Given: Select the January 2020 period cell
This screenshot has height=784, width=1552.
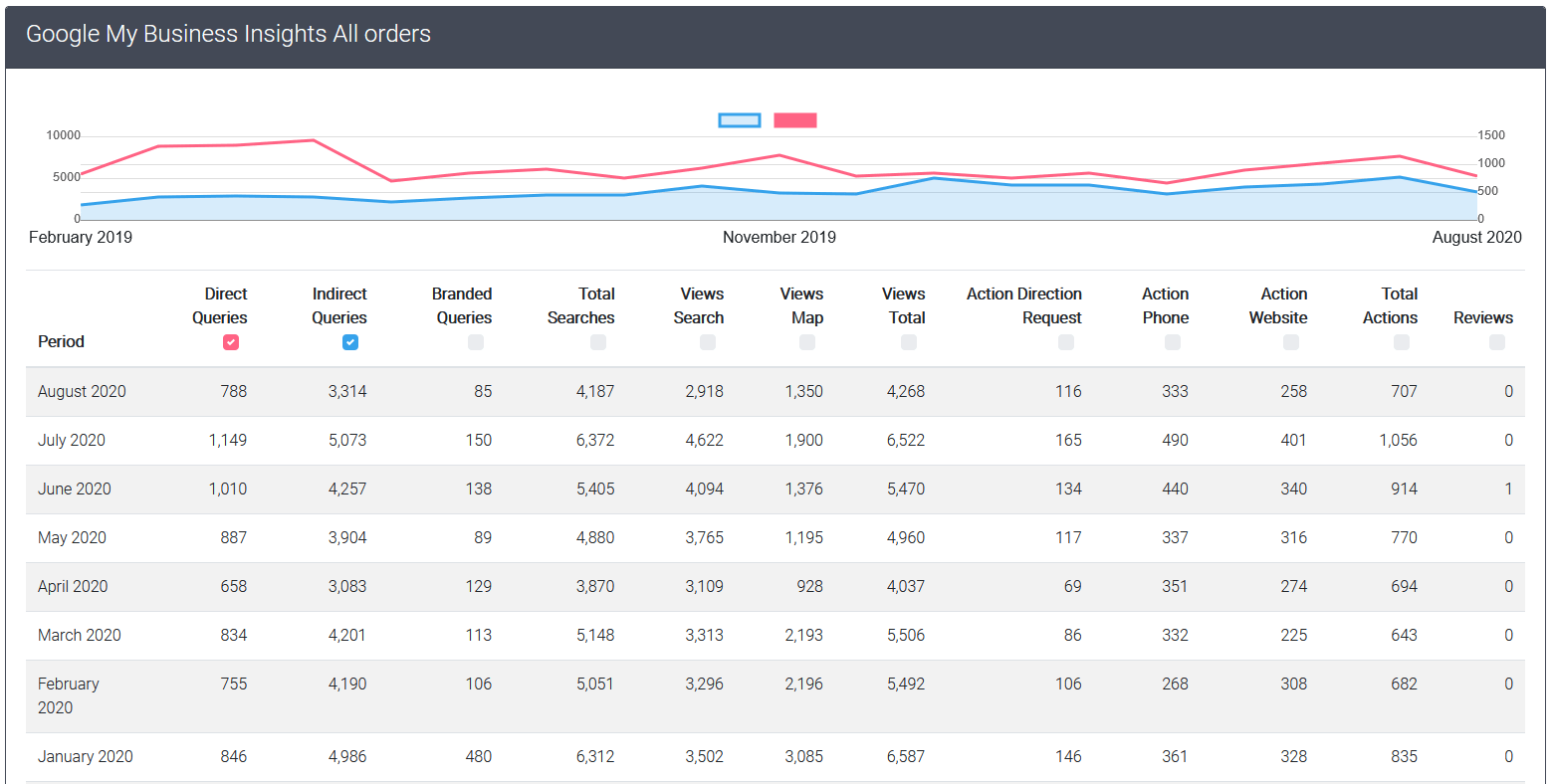Looking at the screenshot, I should tap(86, 756).
